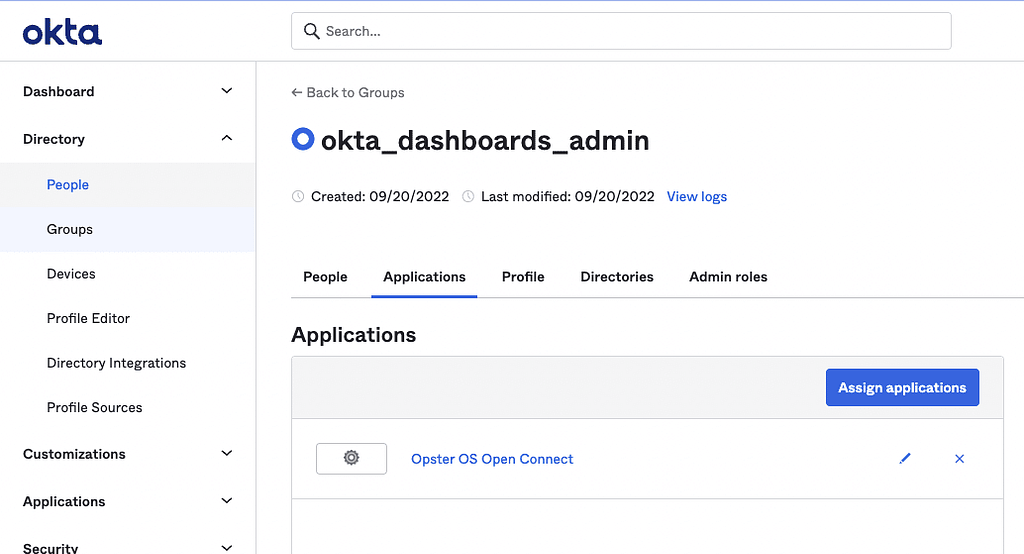Click the gear app icon button

coord(351,459)
